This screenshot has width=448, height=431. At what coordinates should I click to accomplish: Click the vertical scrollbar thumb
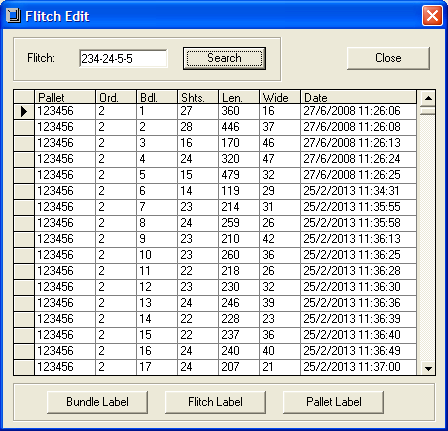[428, 111]
